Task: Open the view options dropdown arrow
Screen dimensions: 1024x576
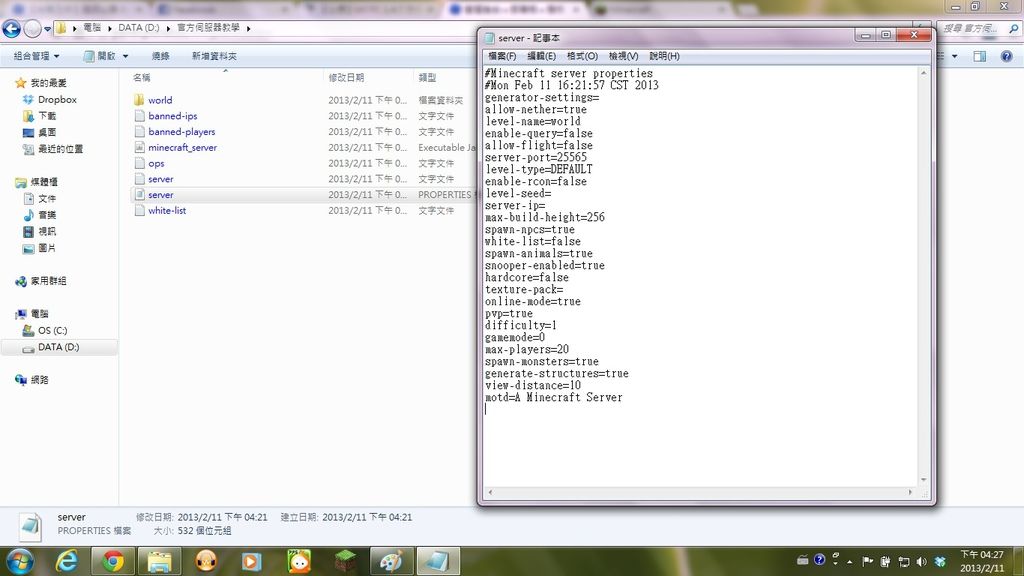Action: (x=954, y=57)
